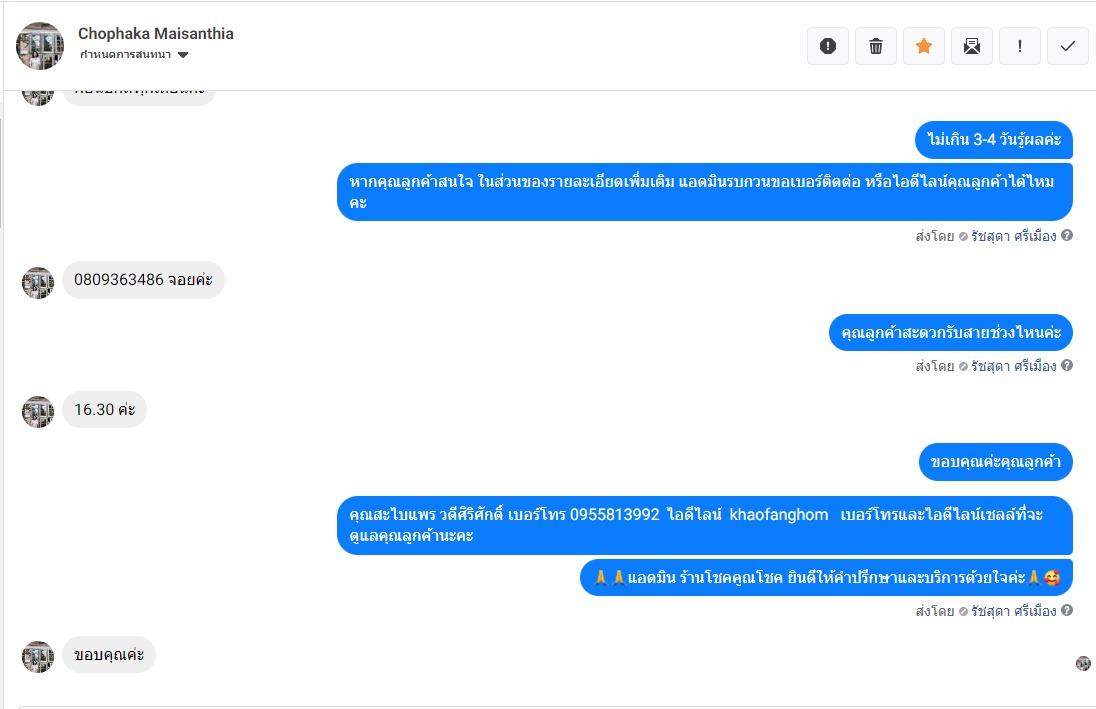This screenshot has height=709, width=1096.
Task: Click the exclamation mark priority icon
Action: click(1020, 46)
